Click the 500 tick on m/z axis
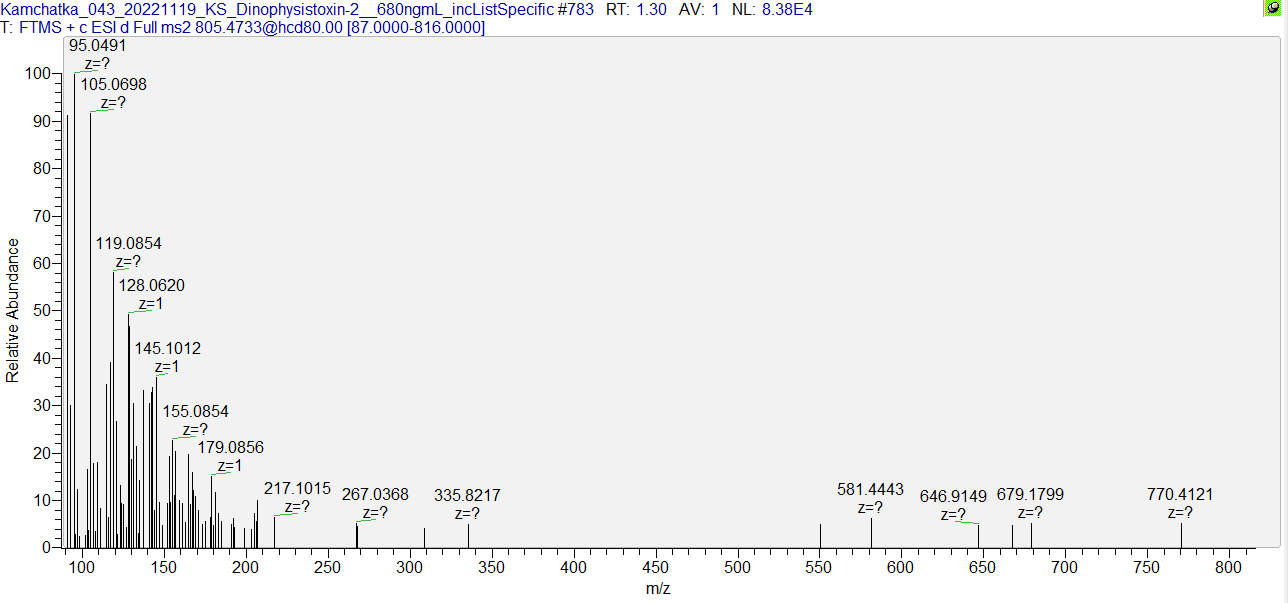The width and height of the screenshot is (1288, 603). [x=738, y=567]
